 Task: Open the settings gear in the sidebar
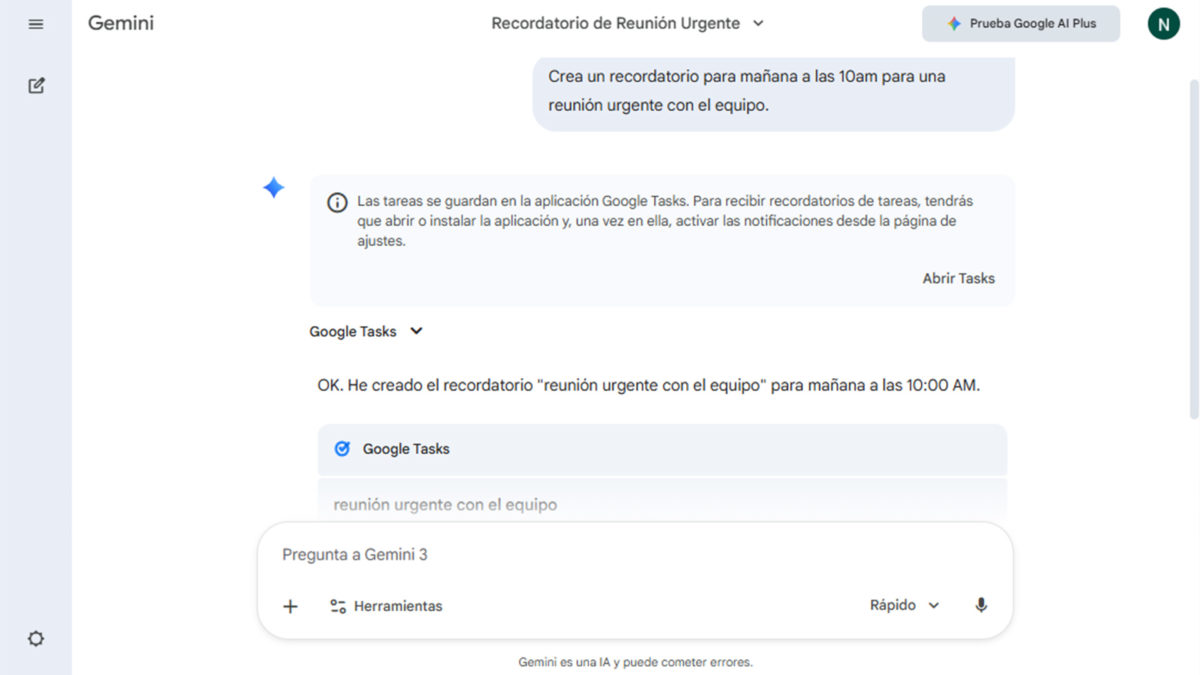[36, 638]
